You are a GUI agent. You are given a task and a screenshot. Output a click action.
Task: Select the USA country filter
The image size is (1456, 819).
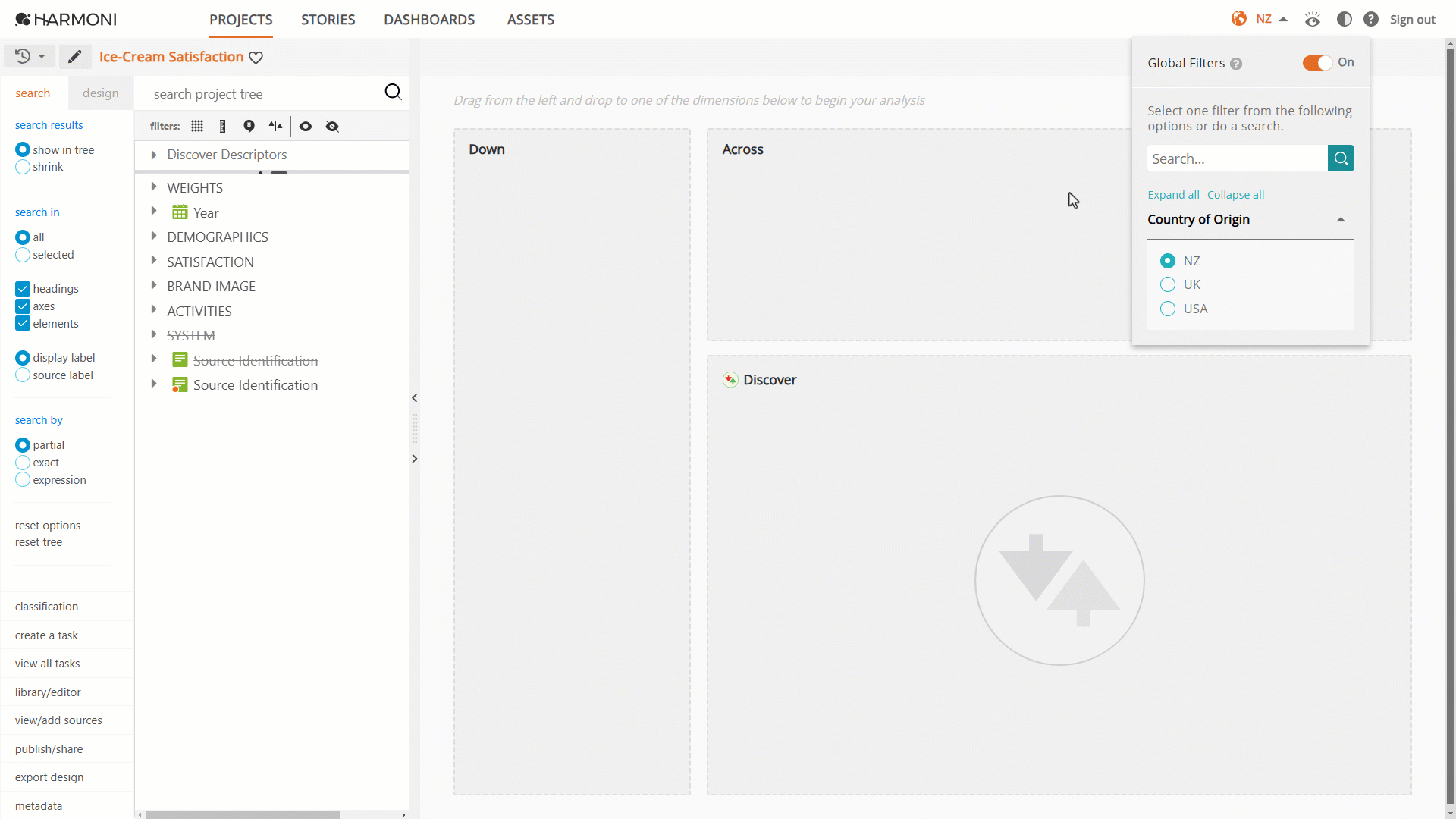[x=1168, y=309]
